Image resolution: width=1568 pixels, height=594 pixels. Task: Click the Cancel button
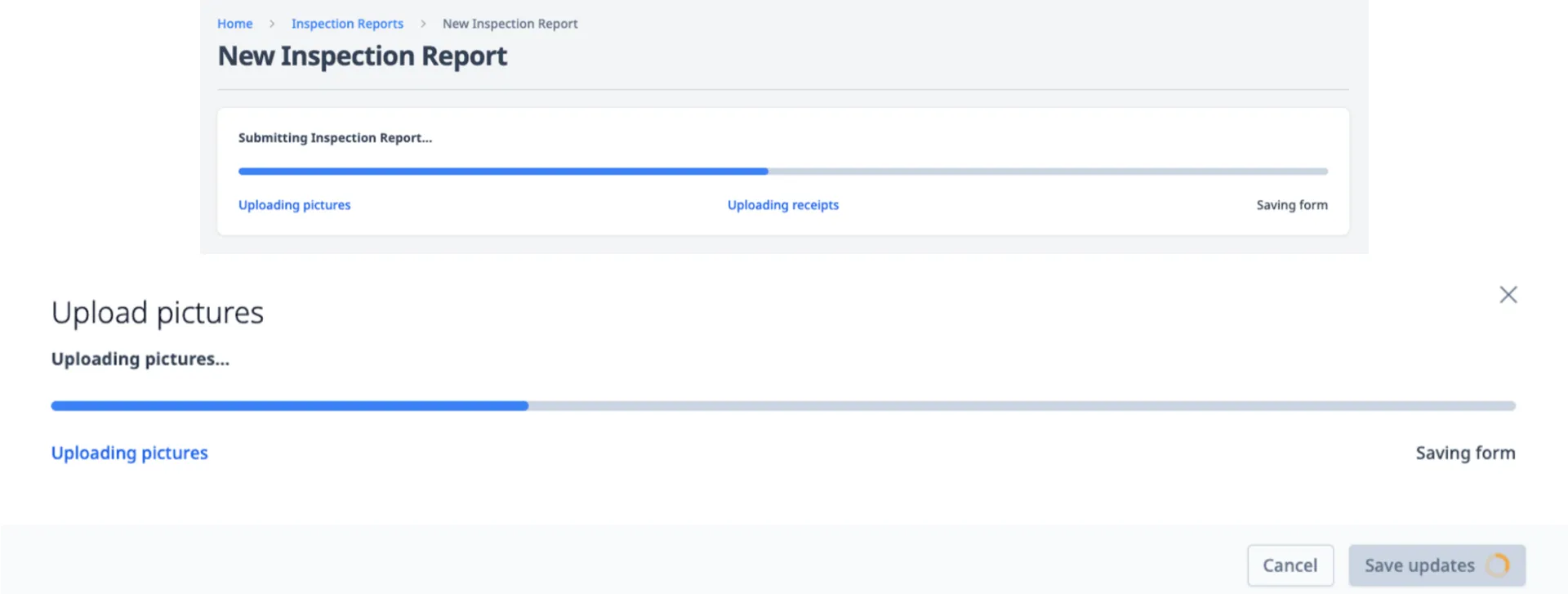[x=1290, y=565]
